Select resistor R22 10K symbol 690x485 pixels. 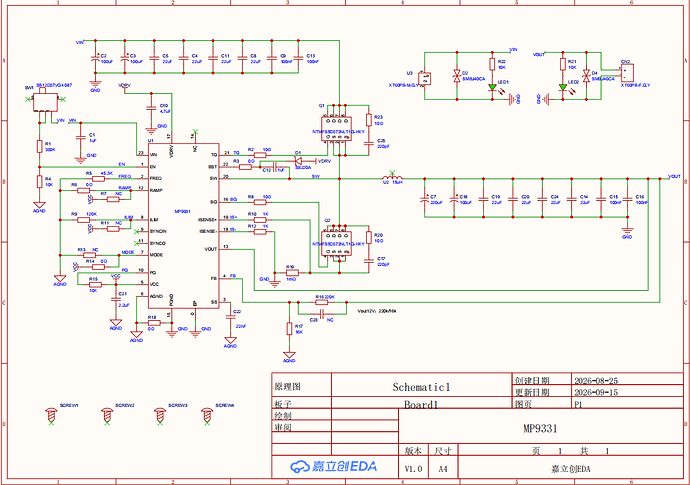coord(492,64)
